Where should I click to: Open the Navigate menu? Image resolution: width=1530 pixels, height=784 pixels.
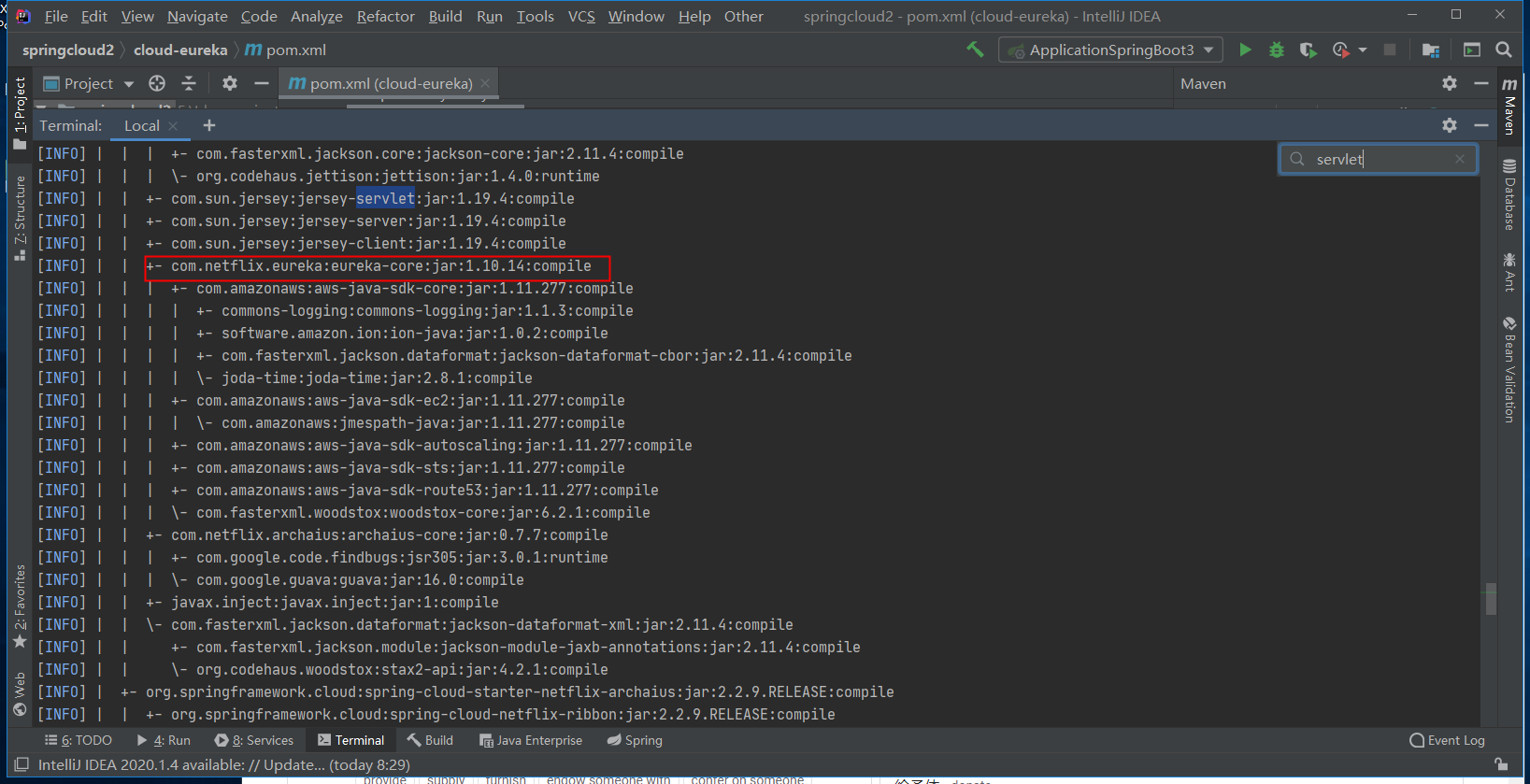point(197,16)
